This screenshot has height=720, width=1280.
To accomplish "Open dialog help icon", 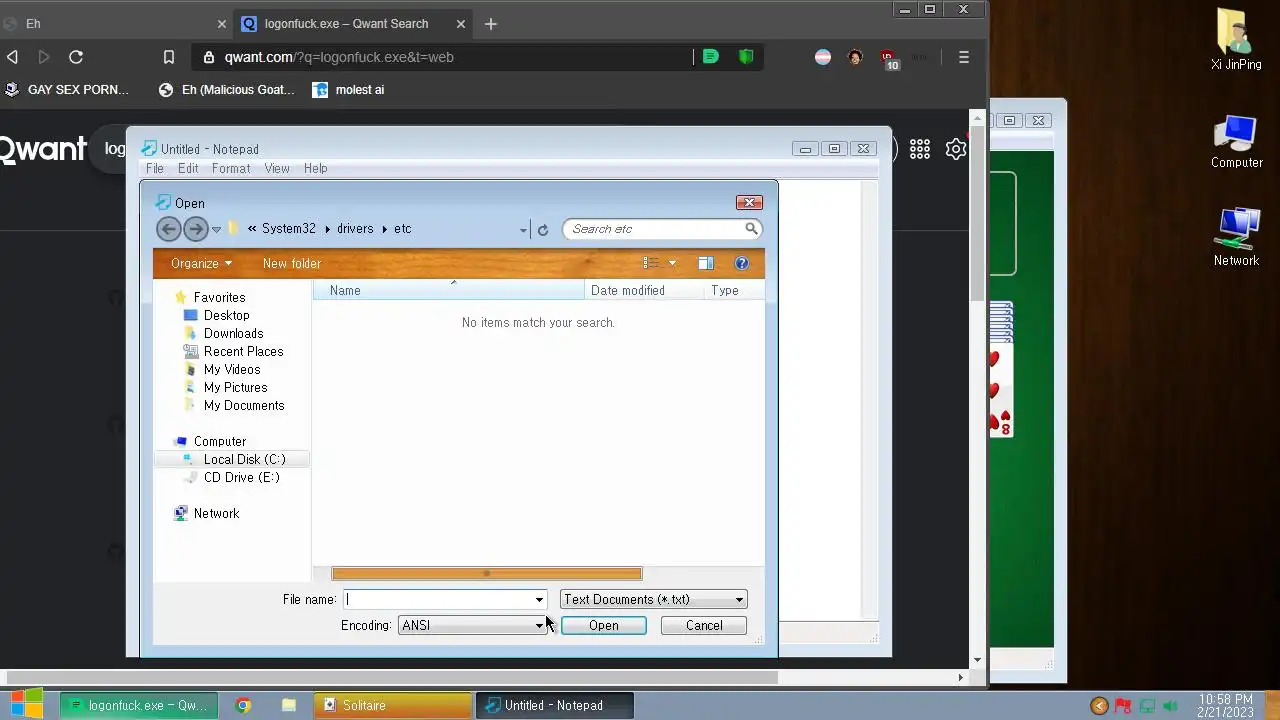I will pos(742,264).
